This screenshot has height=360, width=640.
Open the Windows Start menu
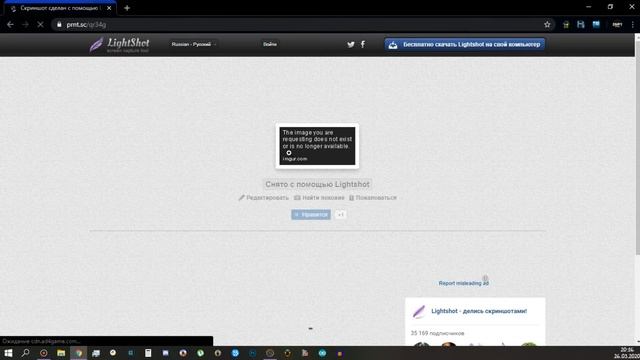pyautogui.click(x=8, y=353)
